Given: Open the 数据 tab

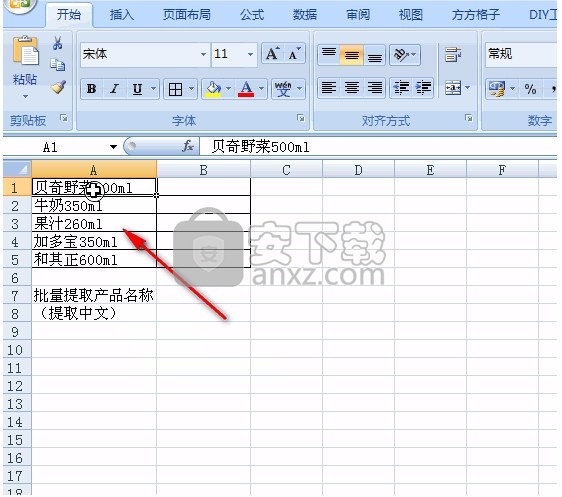Looking at the screenshot, I should [305, 15].
